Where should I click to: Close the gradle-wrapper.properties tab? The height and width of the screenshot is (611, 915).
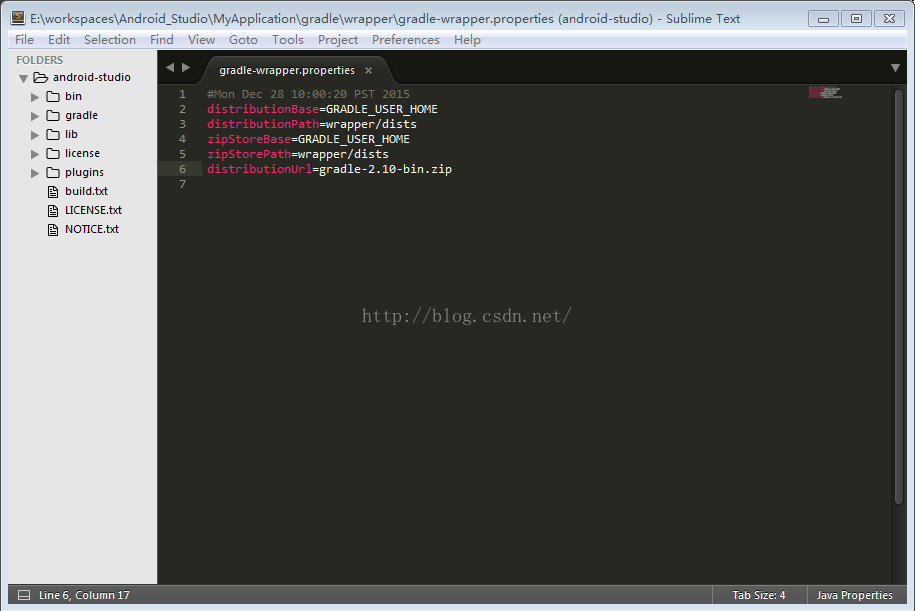[368, 70]
